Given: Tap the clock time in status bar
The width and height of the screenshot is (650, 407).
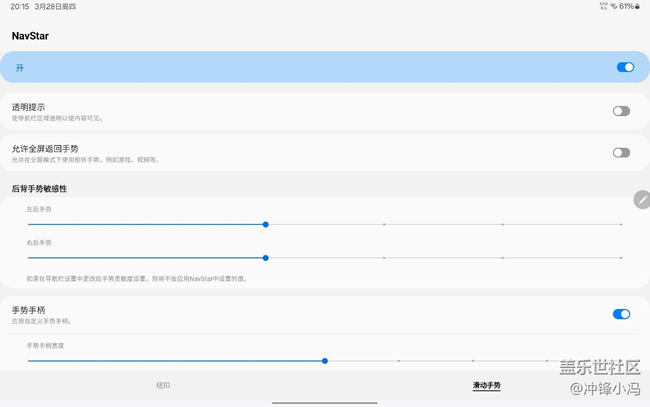Looking at the screenshot, I should coord(20,6).
